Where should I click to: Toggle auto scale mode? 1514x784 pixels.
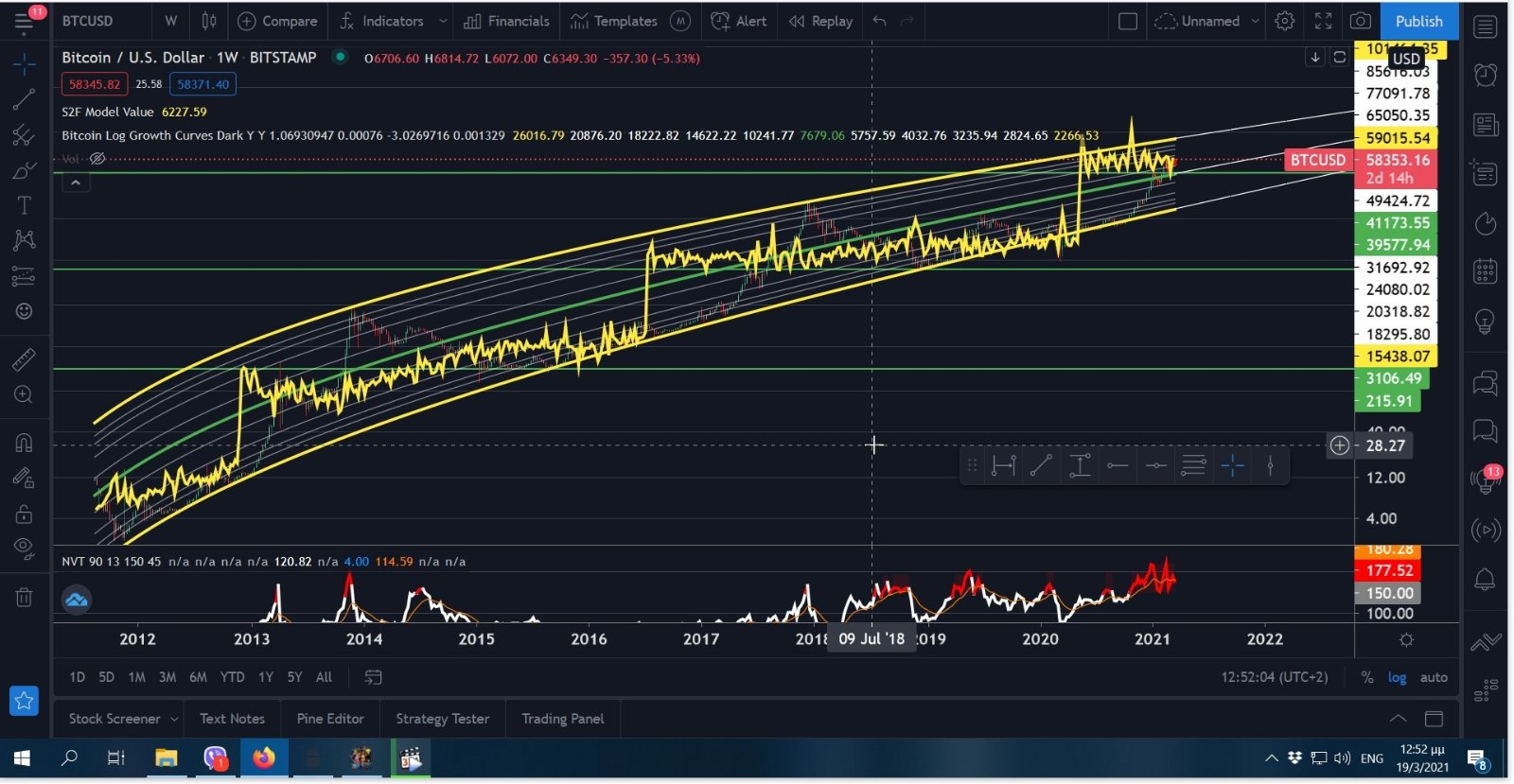(x=1434, y=677)
